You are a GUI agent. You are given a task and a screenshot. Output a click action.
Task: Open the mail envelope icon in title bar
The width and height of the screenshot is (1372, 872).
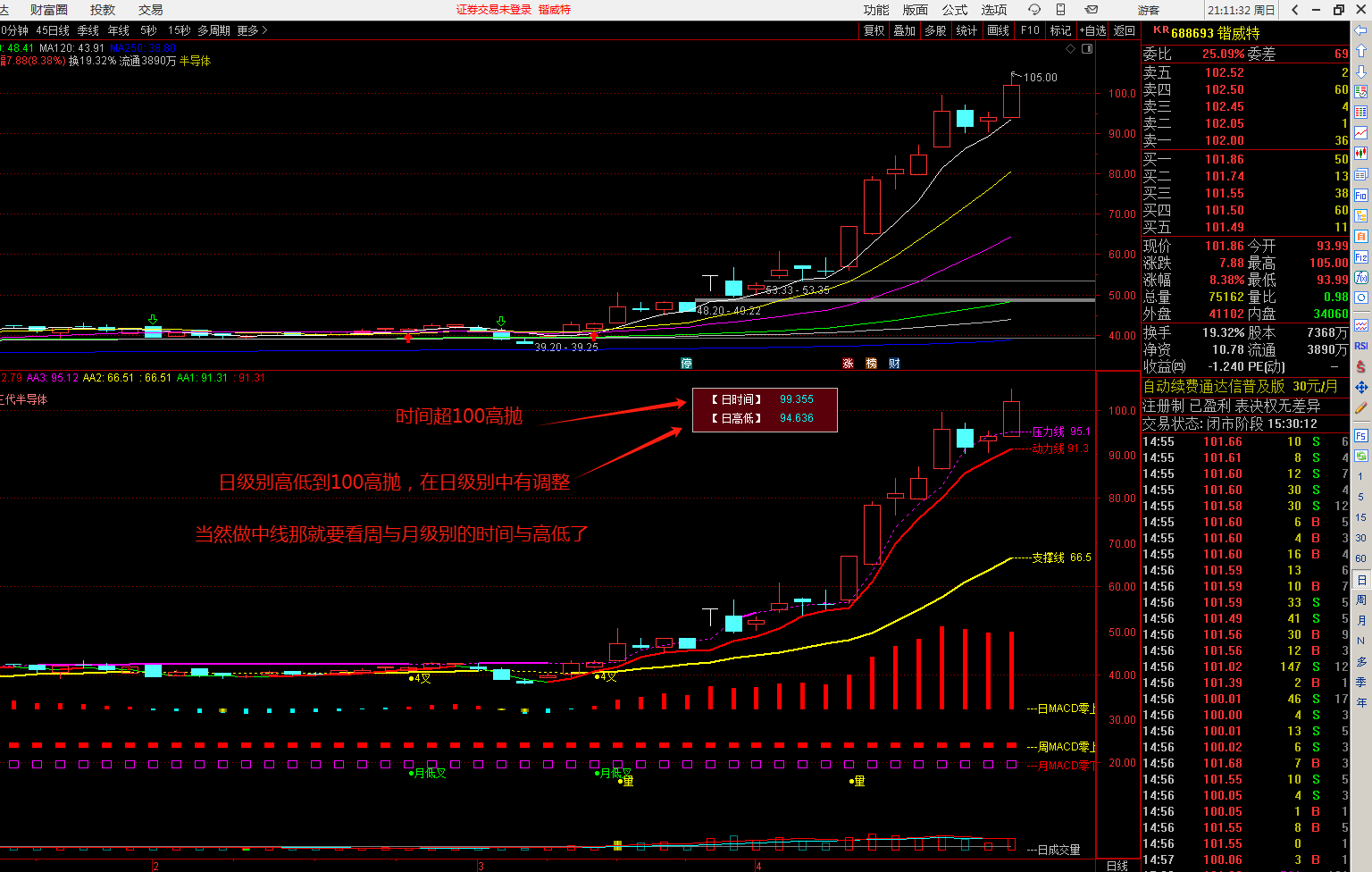point(1091,10)
